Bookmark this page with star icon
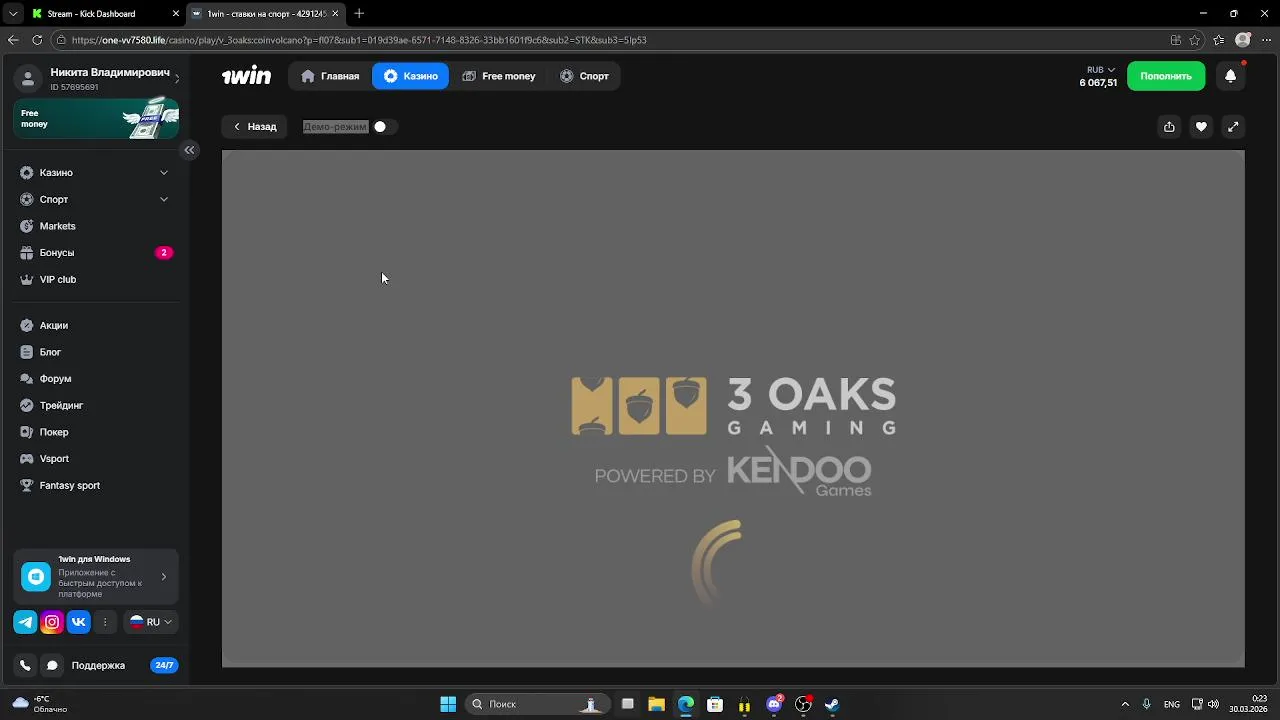 point(1195,40)
